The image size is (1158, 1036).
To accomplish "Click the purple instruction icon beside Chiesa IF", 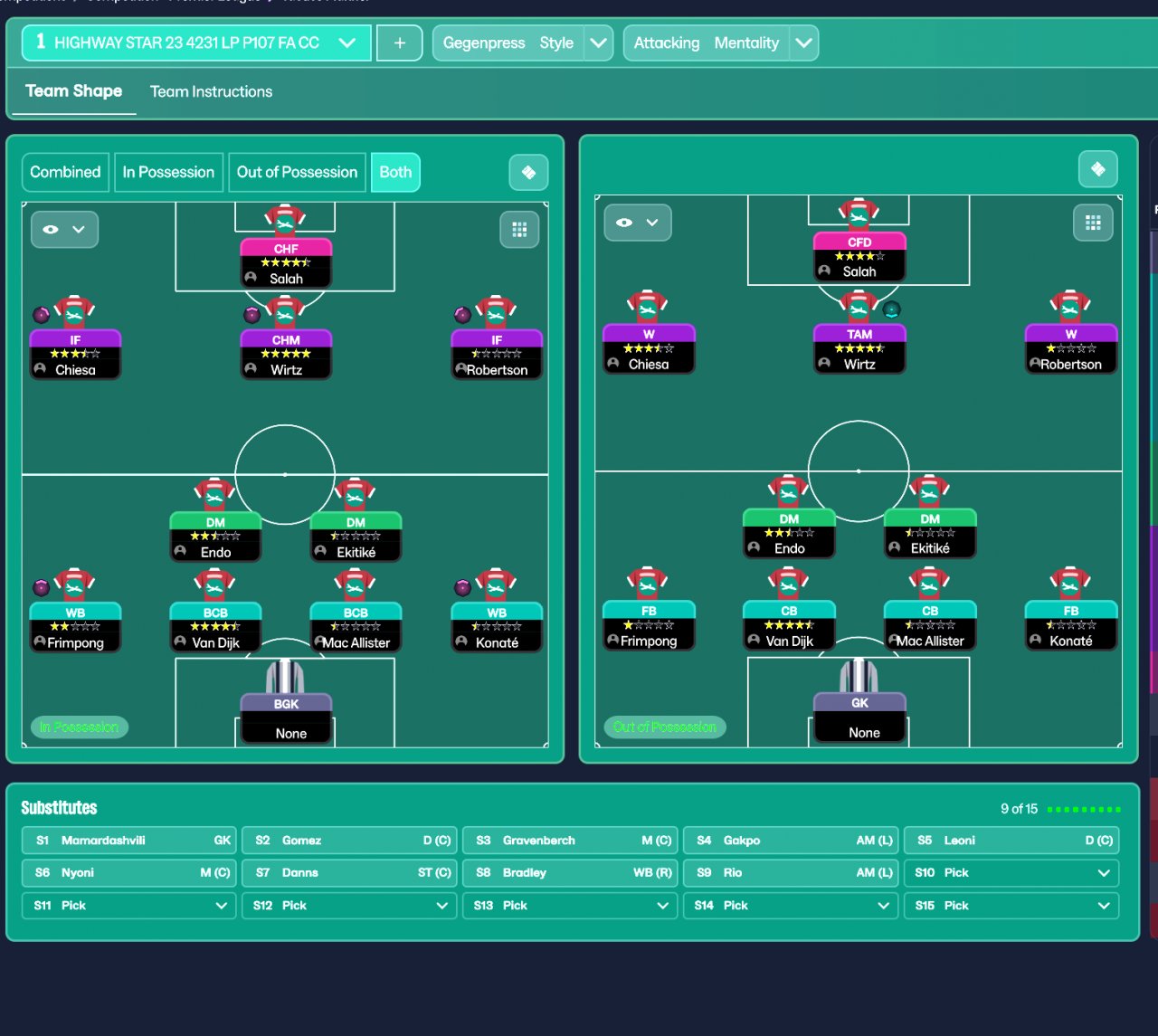I will [x=42, y=315].
